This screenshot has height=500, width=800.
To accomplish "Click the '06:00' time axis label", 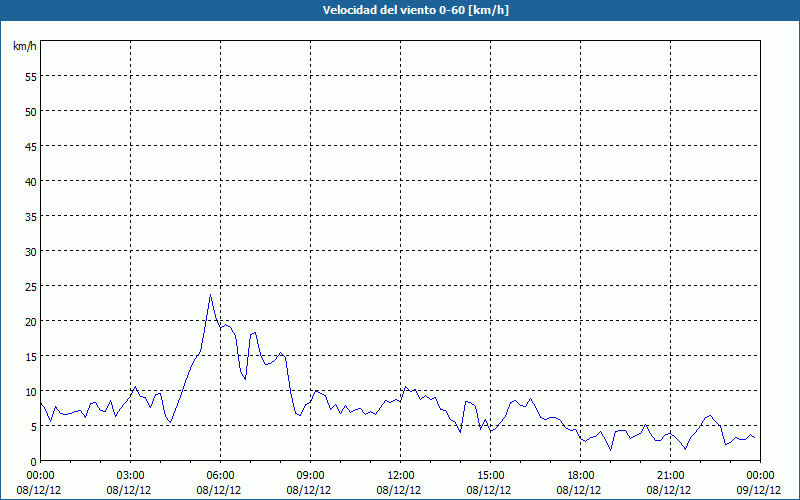I will pyautogui.click(x=220, y=476).
